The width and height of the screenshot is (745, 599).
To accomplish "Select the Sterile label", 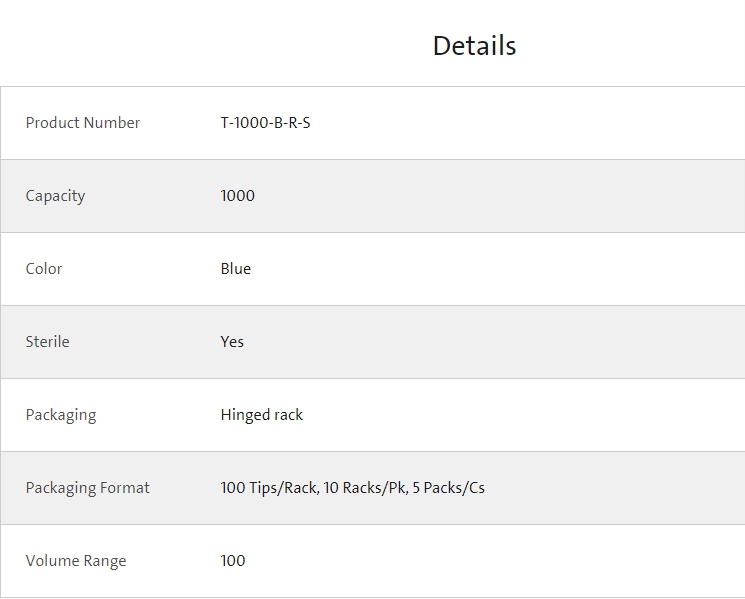I will [48, 342].
